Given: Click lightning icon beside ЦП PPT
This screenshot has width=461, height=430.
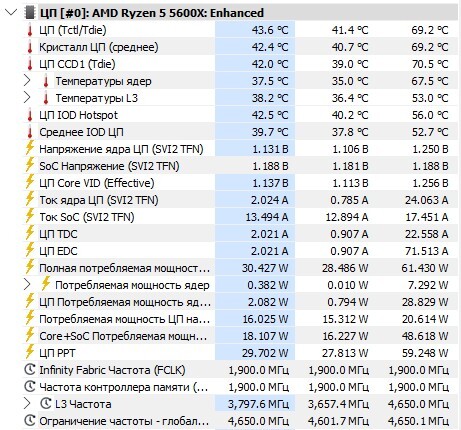Looking at the screenshot, I should click(x=30, y=352).
